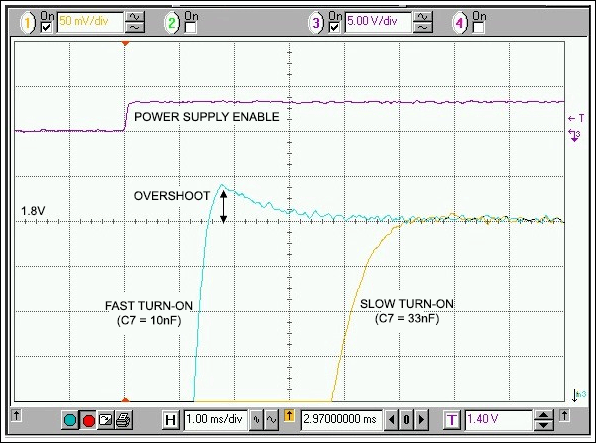
Task: Click the red Stop acquisition button
Action: point(88,420)
